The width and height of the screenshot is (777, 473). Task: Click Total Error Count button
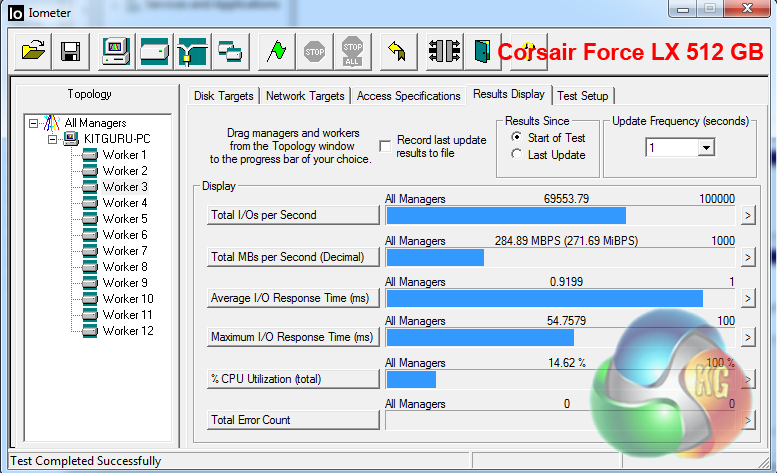point(293,420)
